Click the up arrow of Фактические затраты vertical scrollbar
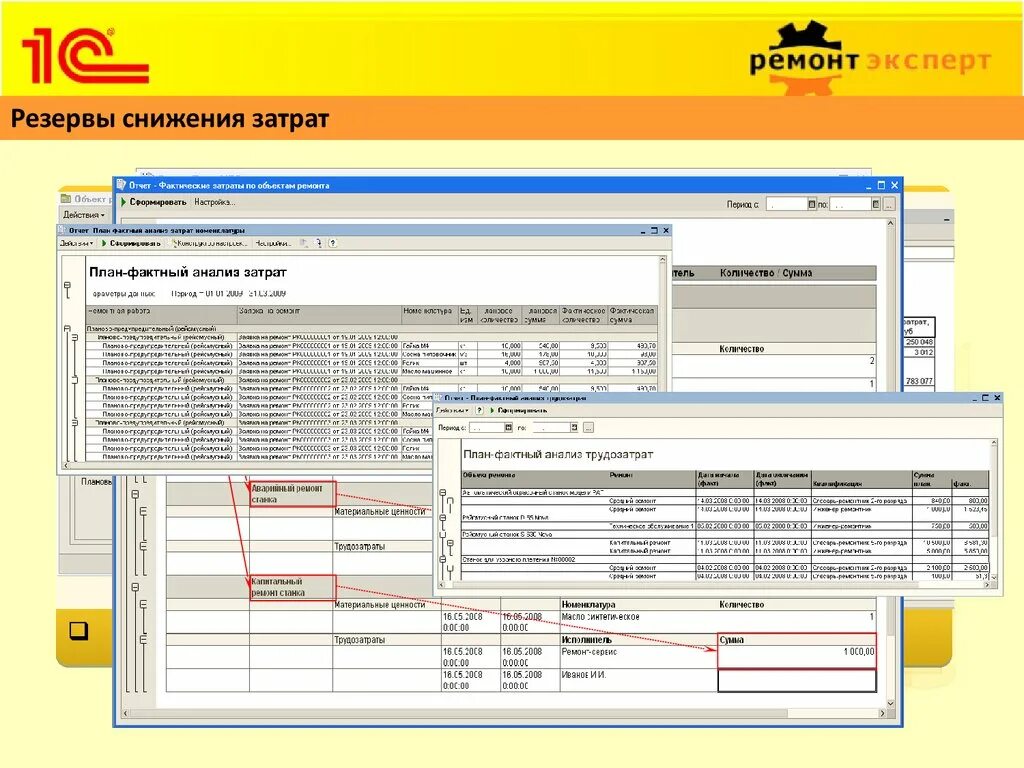 890,223
